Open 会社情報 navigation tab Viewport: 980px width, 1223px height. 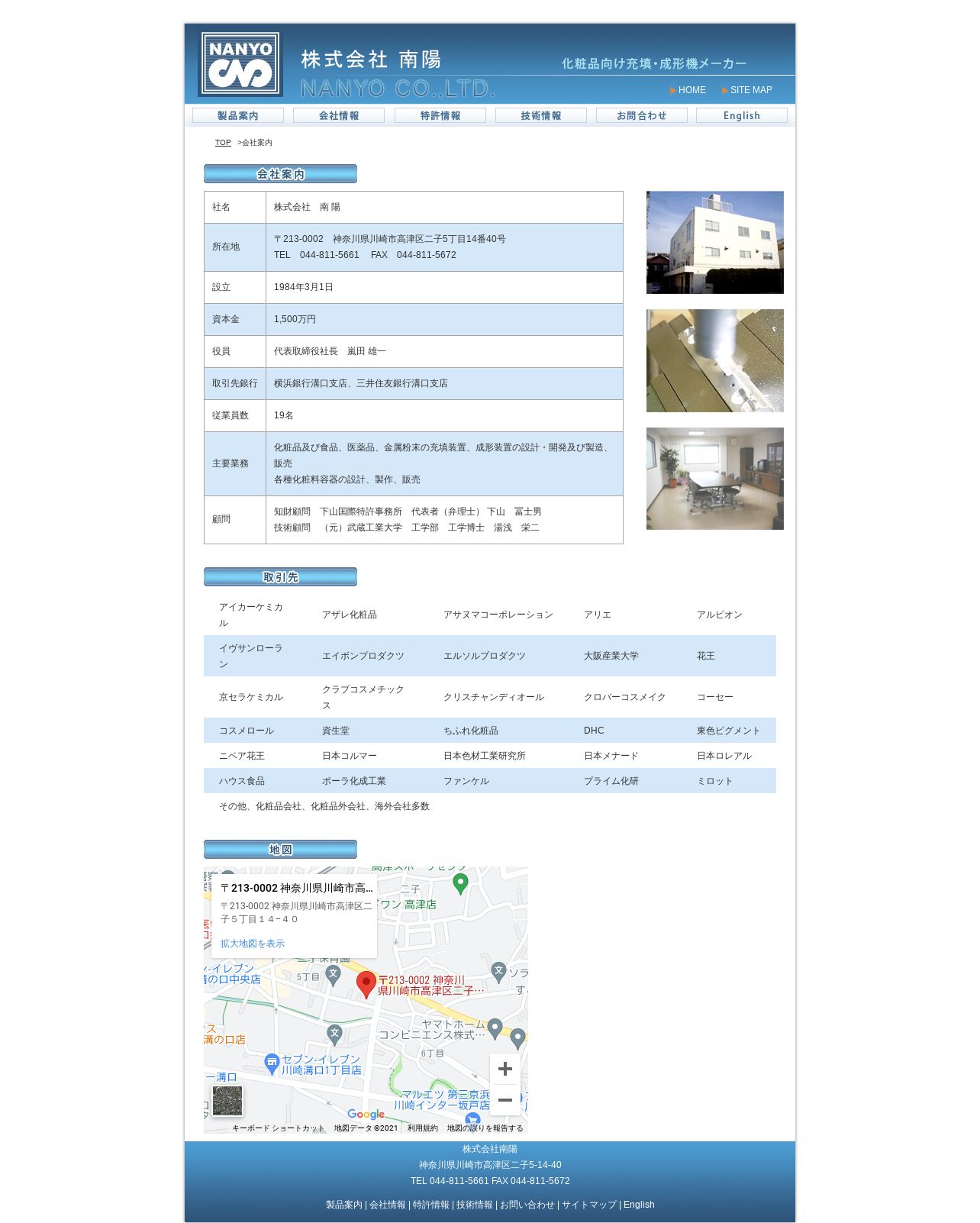point(339,115)
